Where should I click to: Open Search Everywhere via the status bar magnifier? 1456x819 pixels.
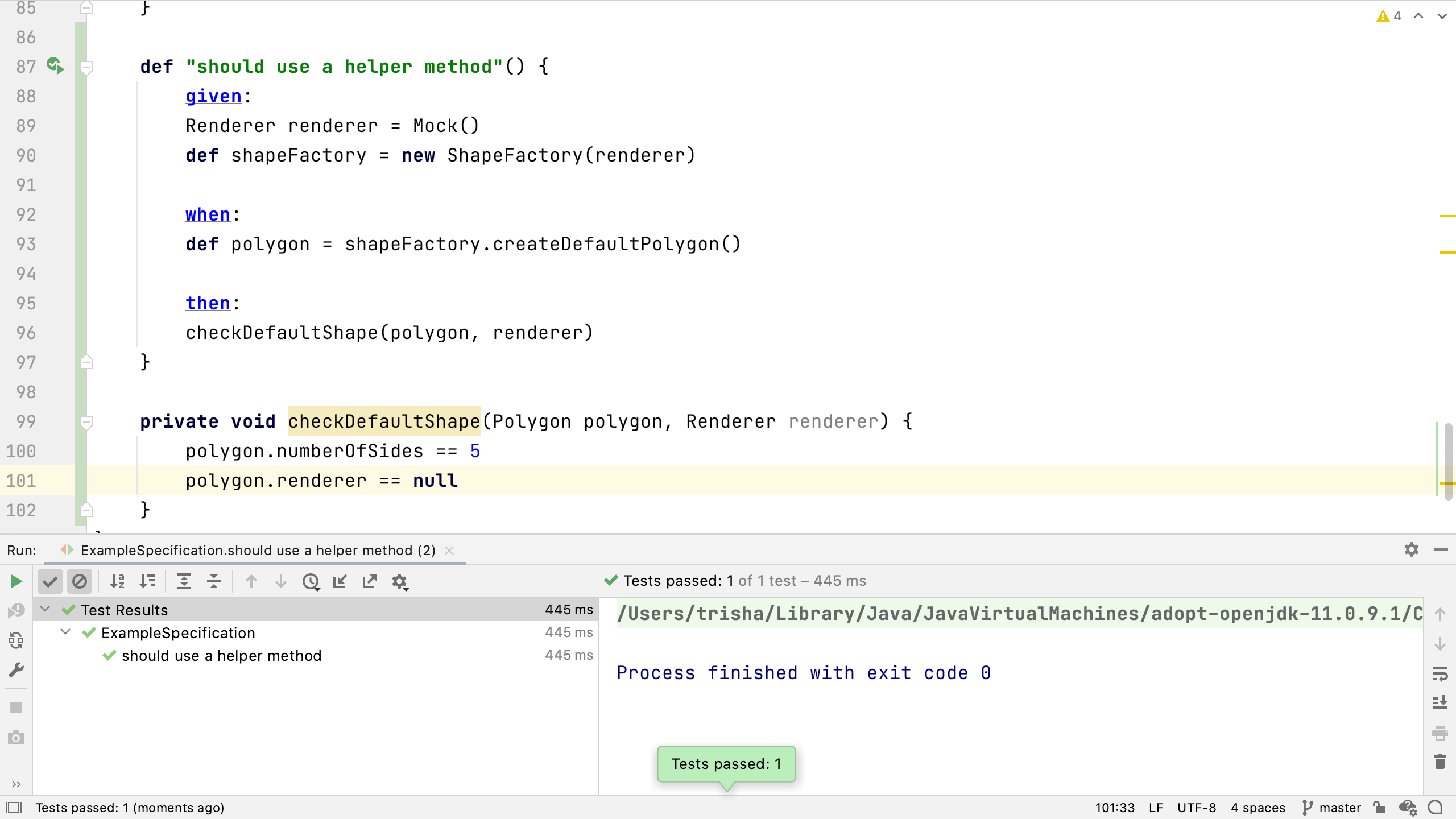(1435, 808)
